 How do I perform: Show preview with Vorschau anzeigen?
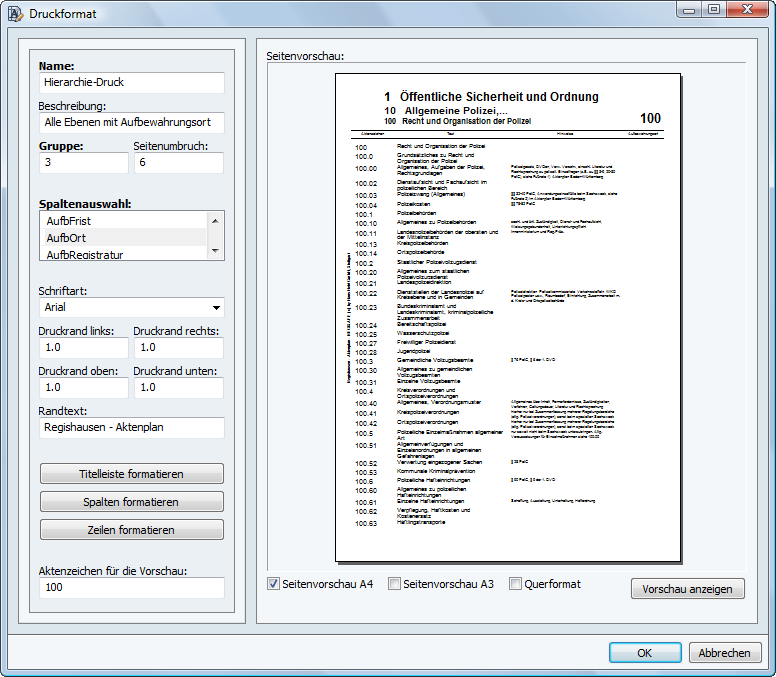point(687,588)
